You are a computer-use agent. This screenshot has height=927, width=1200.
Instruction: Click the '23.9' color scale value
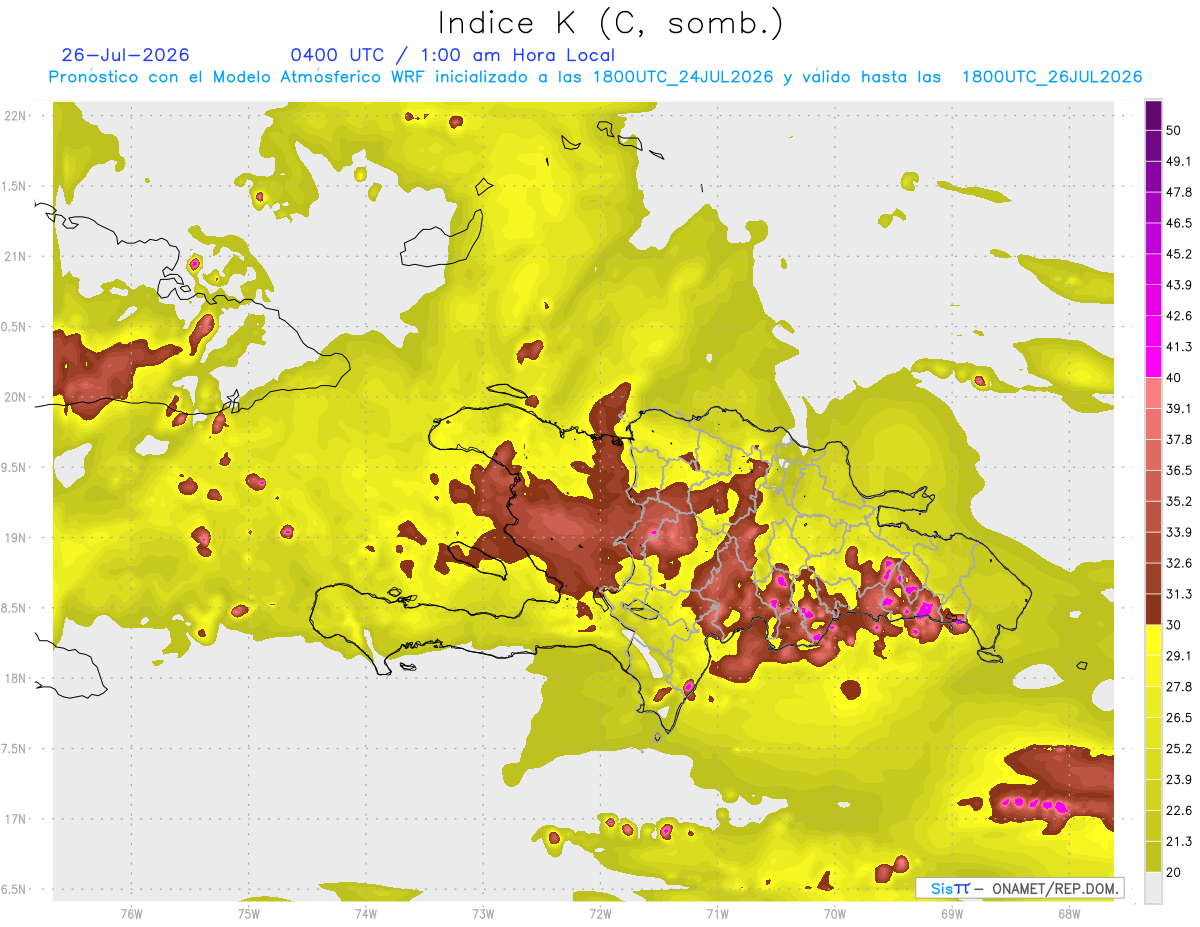tap(1179, 780)
